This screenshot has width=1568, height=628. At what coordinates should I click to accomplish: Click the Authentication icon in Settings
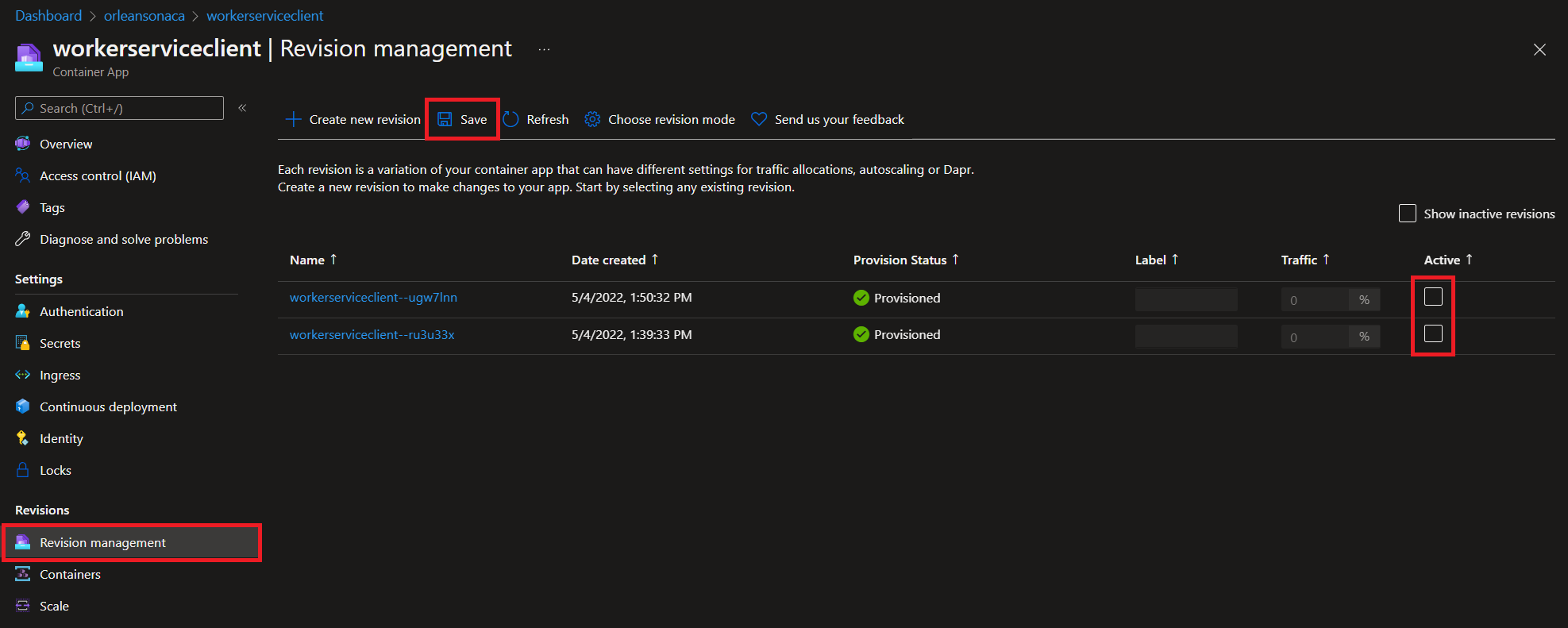pos(23,311)
